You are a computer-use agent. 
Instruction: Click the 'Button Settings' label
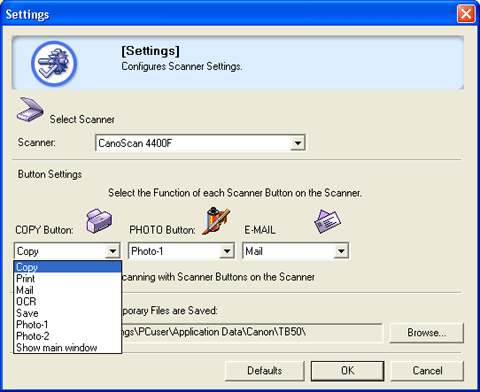coord(50,174)
